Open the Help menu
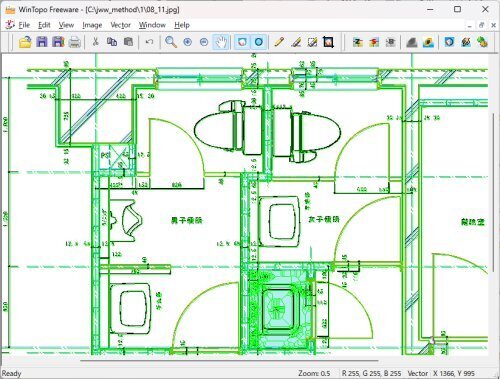This screenshot has width=500, height=379. click(182, 25)
